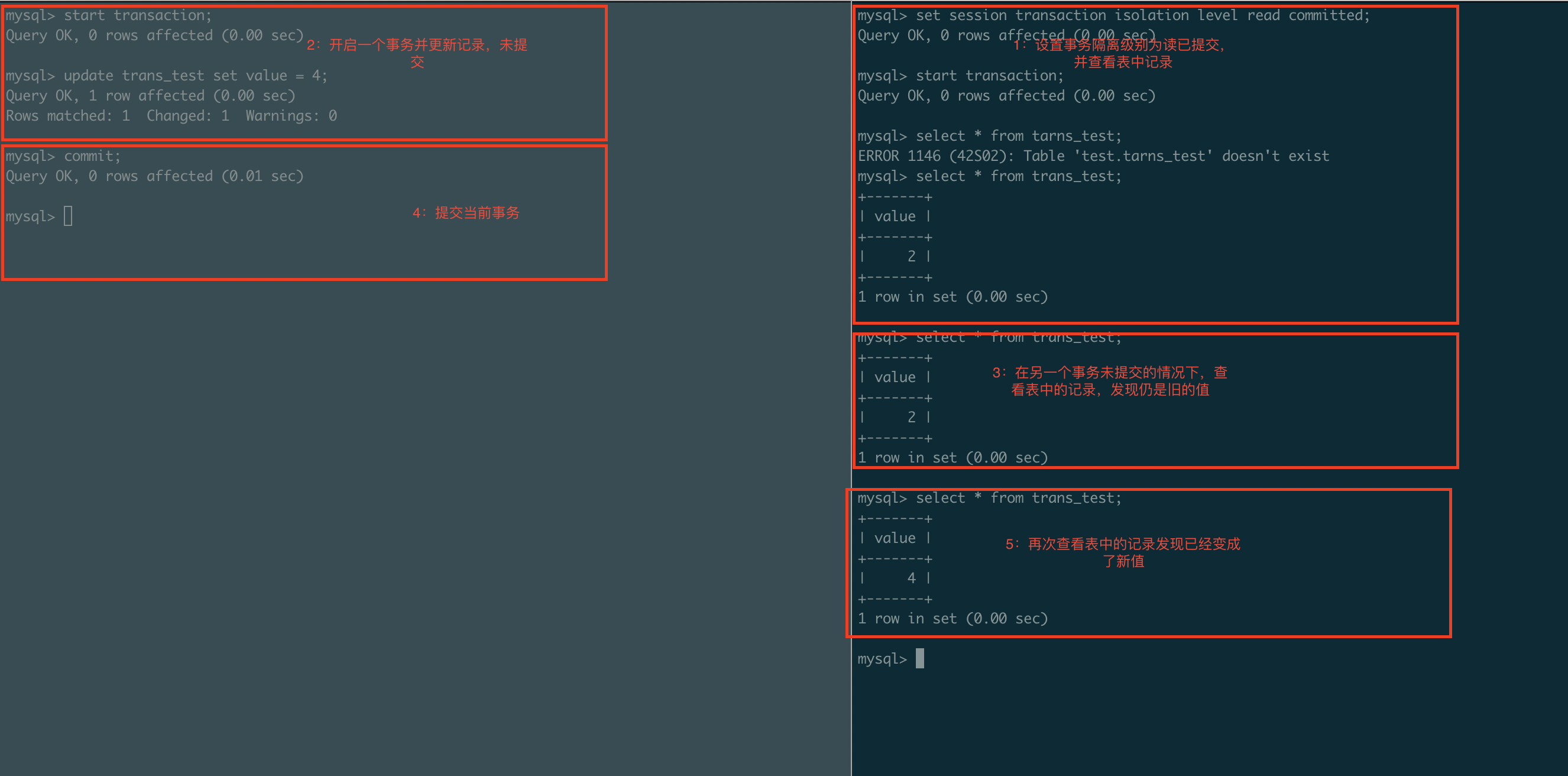
Task: Click the left pane's empty cursor block
Action: pos(68,216)
